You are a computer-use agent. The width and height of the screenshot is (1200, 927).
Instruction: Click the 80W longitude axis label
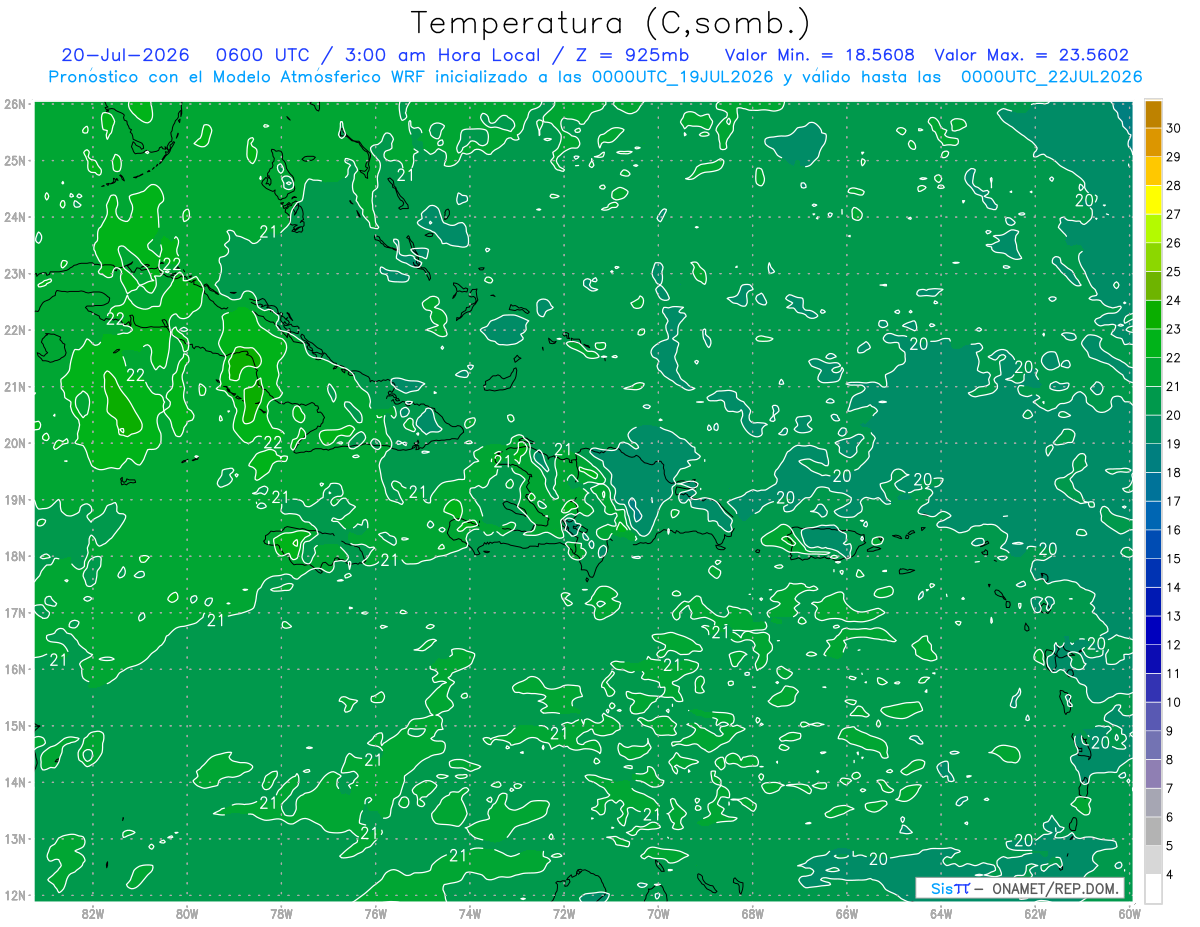187,912
